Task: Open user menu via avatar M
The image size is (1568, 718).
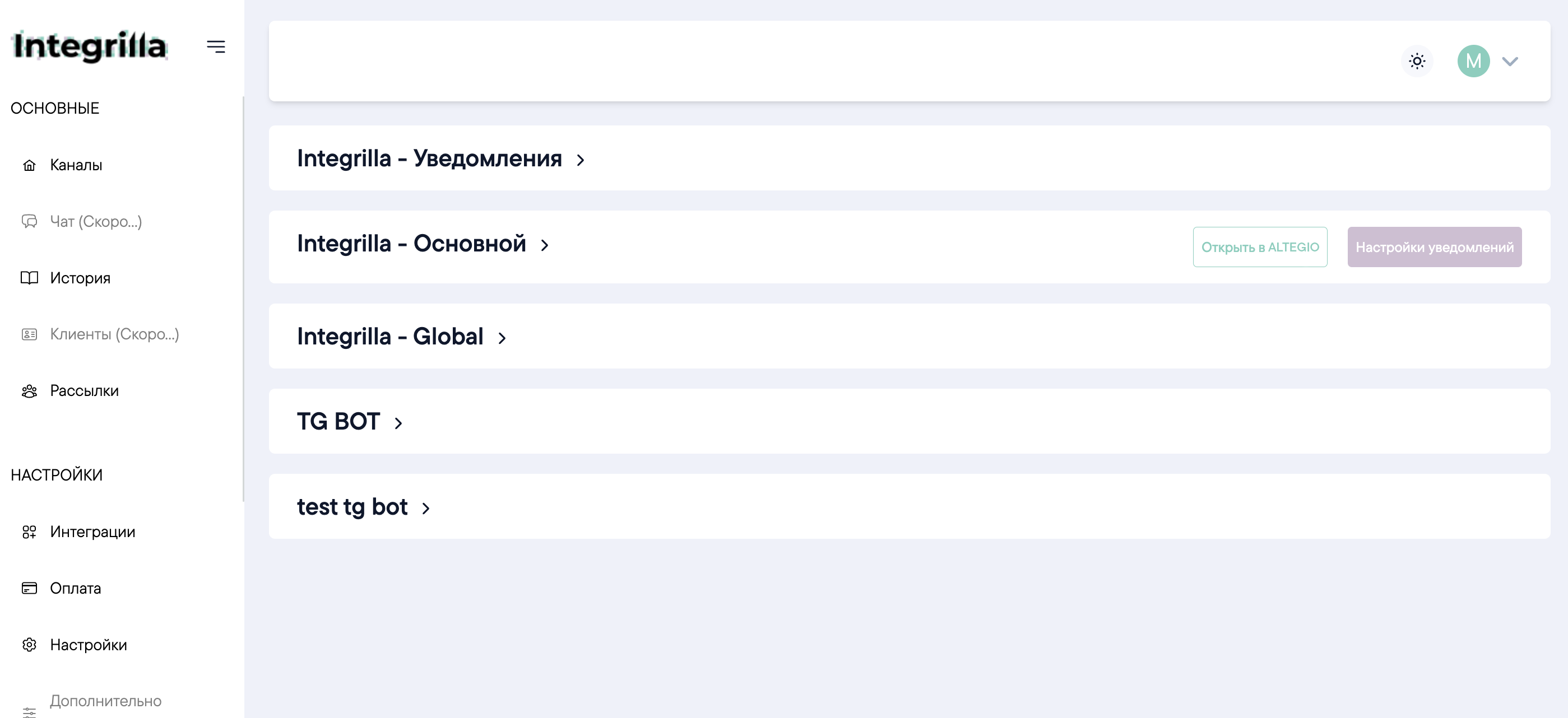Action: (x=1473, y=61)
